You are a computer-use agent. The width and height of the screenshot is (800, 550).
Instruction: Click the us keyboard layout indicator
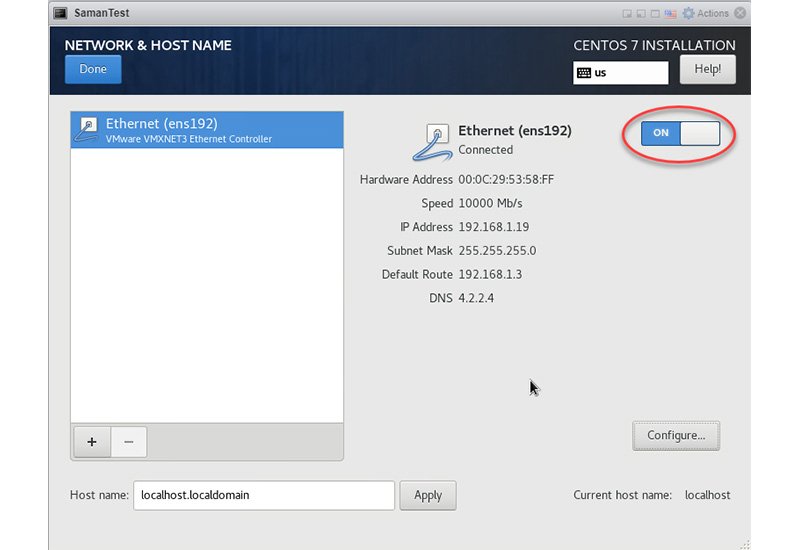(x=620, y=73)
